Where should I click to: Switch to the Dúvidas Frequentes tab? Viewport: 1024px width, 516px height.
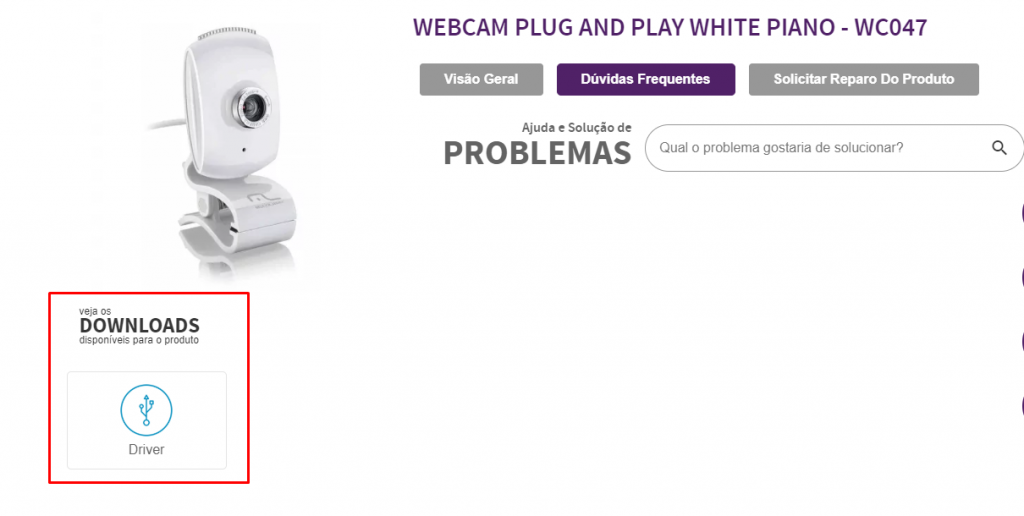tap(646, 79)
